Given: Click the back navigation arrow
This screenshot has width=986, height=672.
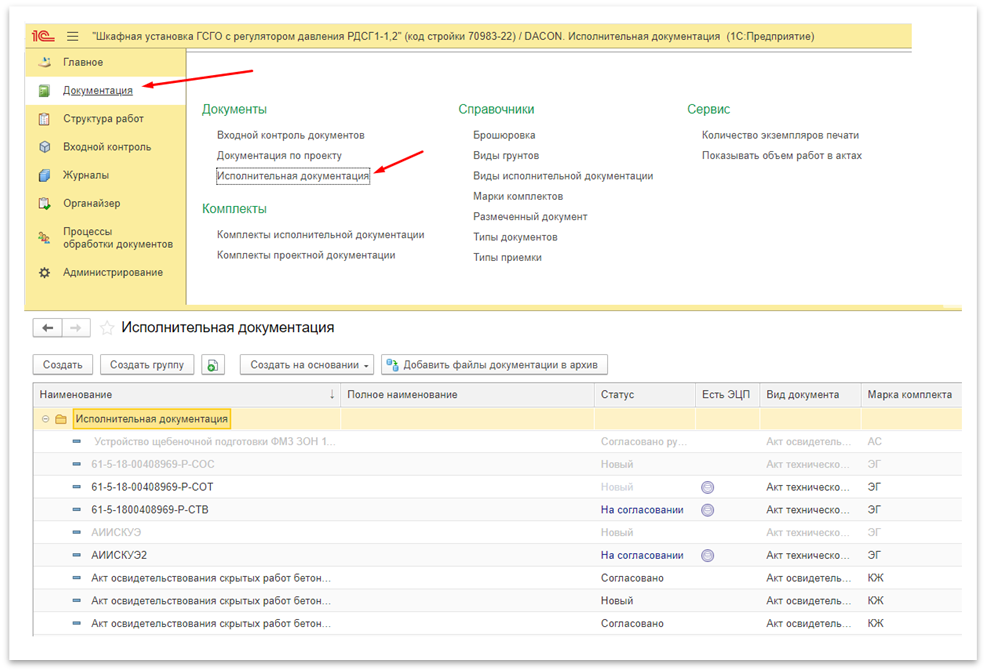Looking at the screenshot, I should point(48,328).
